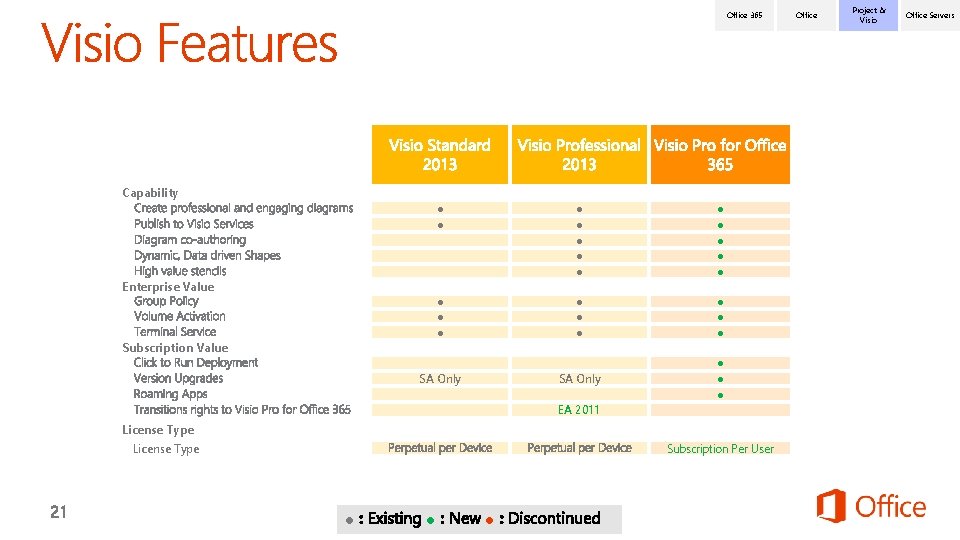Click Office 365 dot for Volume Activation
This screenshot has height=540, width=960.
(720, 318)
